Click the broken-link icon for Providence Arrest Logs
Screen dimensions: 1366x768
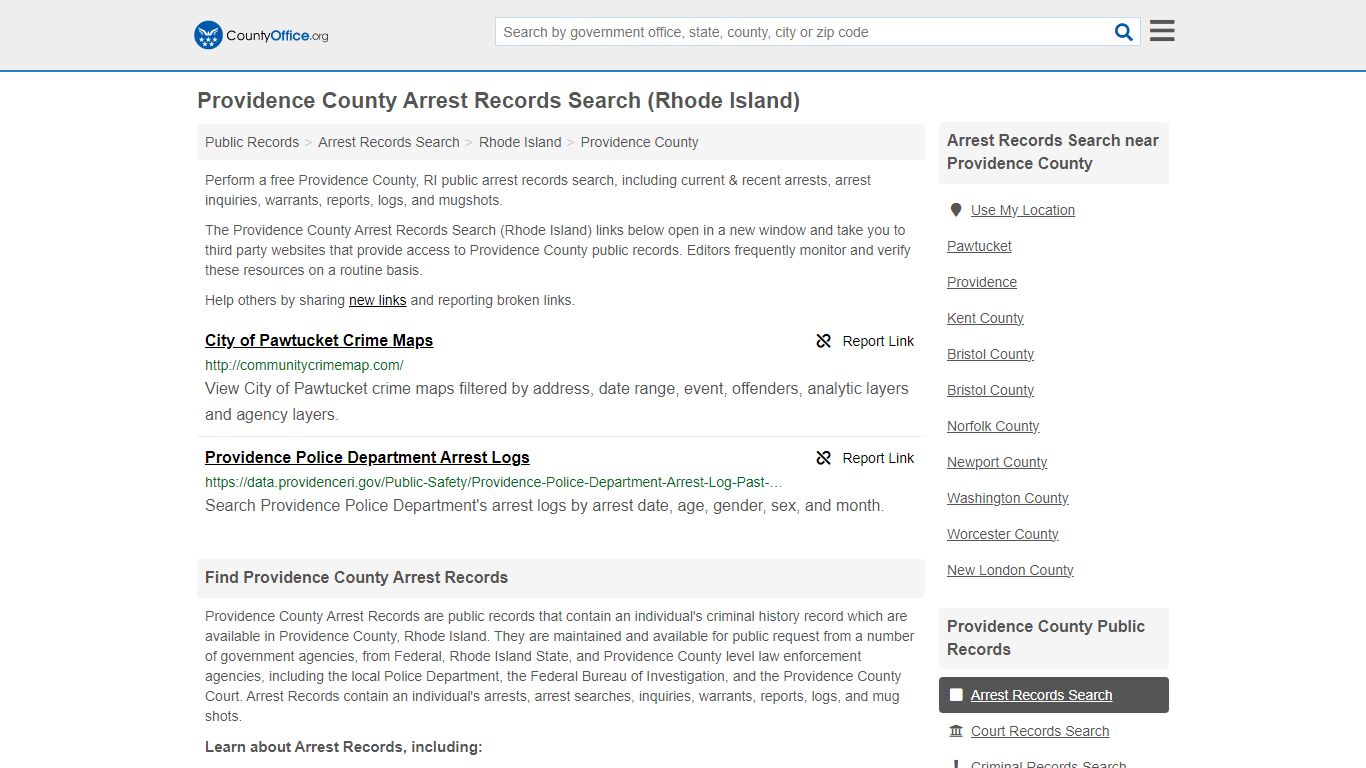pos(824,458)
